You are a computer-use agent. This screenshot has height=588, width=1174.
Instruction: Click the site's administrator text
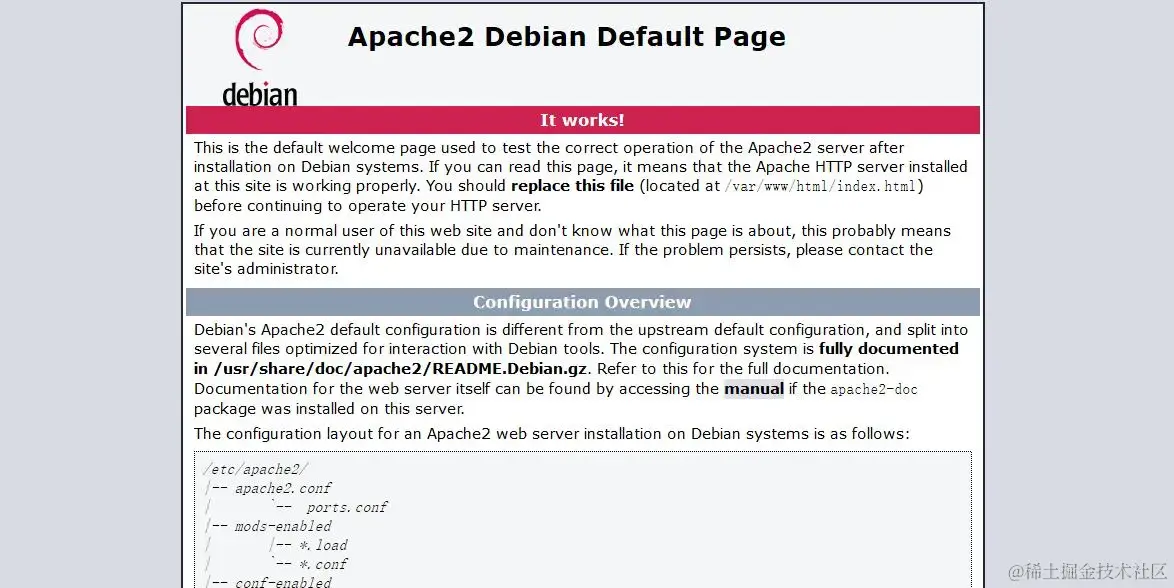[x=266, y=269]
